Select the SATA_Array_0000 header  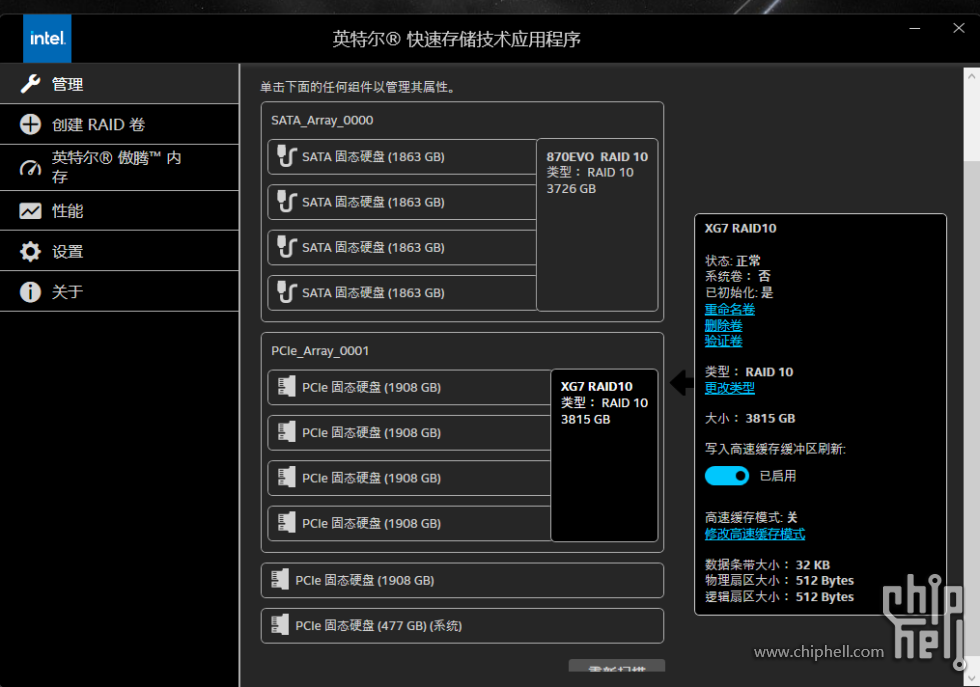[x=322, y=120]
